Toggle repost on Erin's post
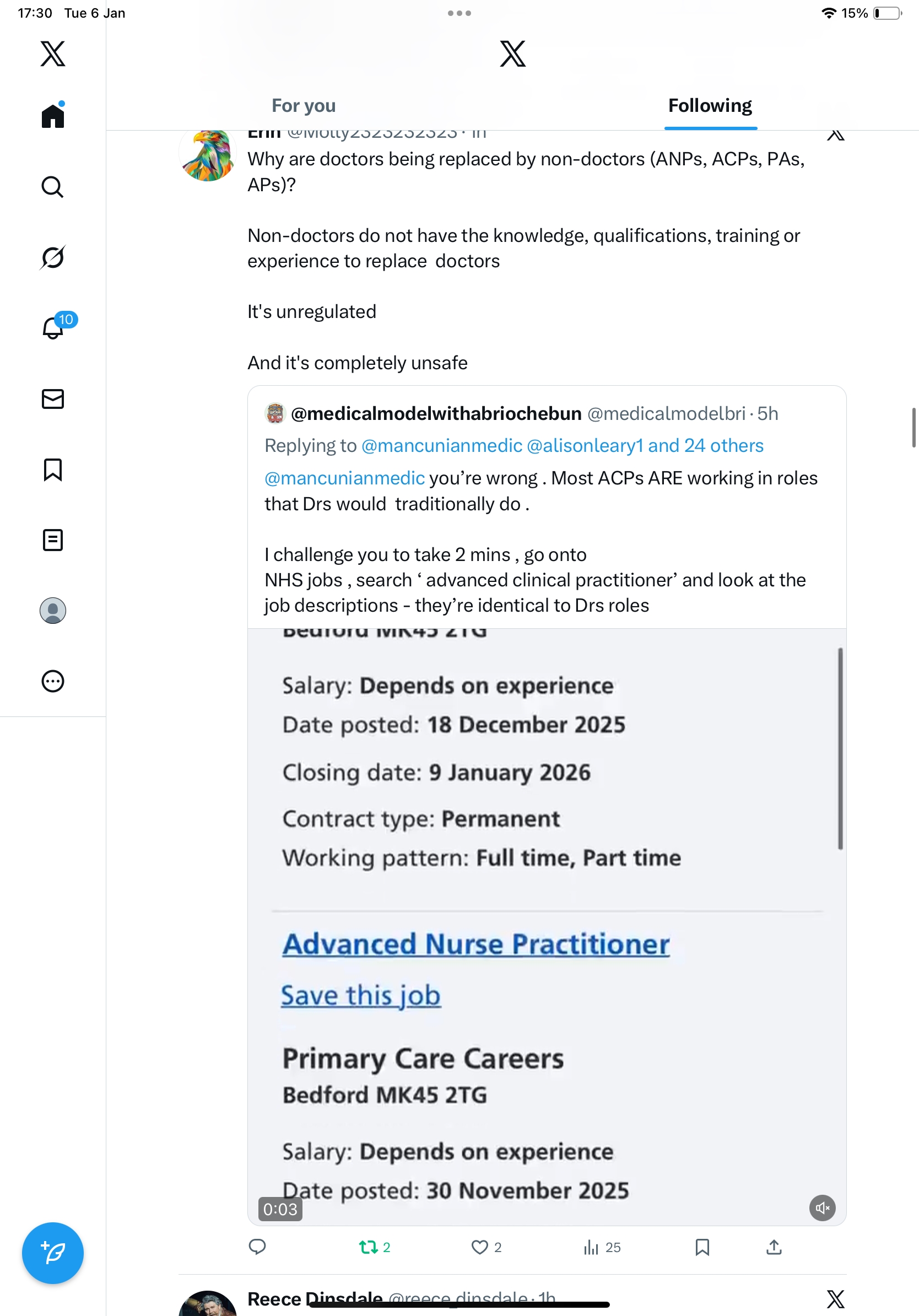 coord(368,1247)
